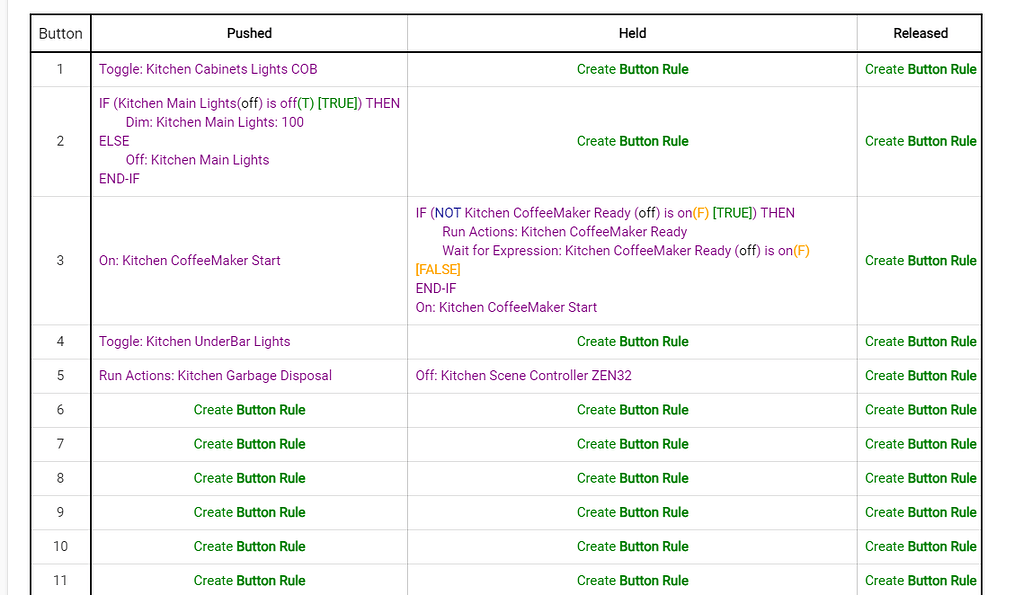Image resolution: width=1023 pixels, height=595 pixels.
Task: Create Button Rule for button 7 Held
Action: [x=632, y=444]
